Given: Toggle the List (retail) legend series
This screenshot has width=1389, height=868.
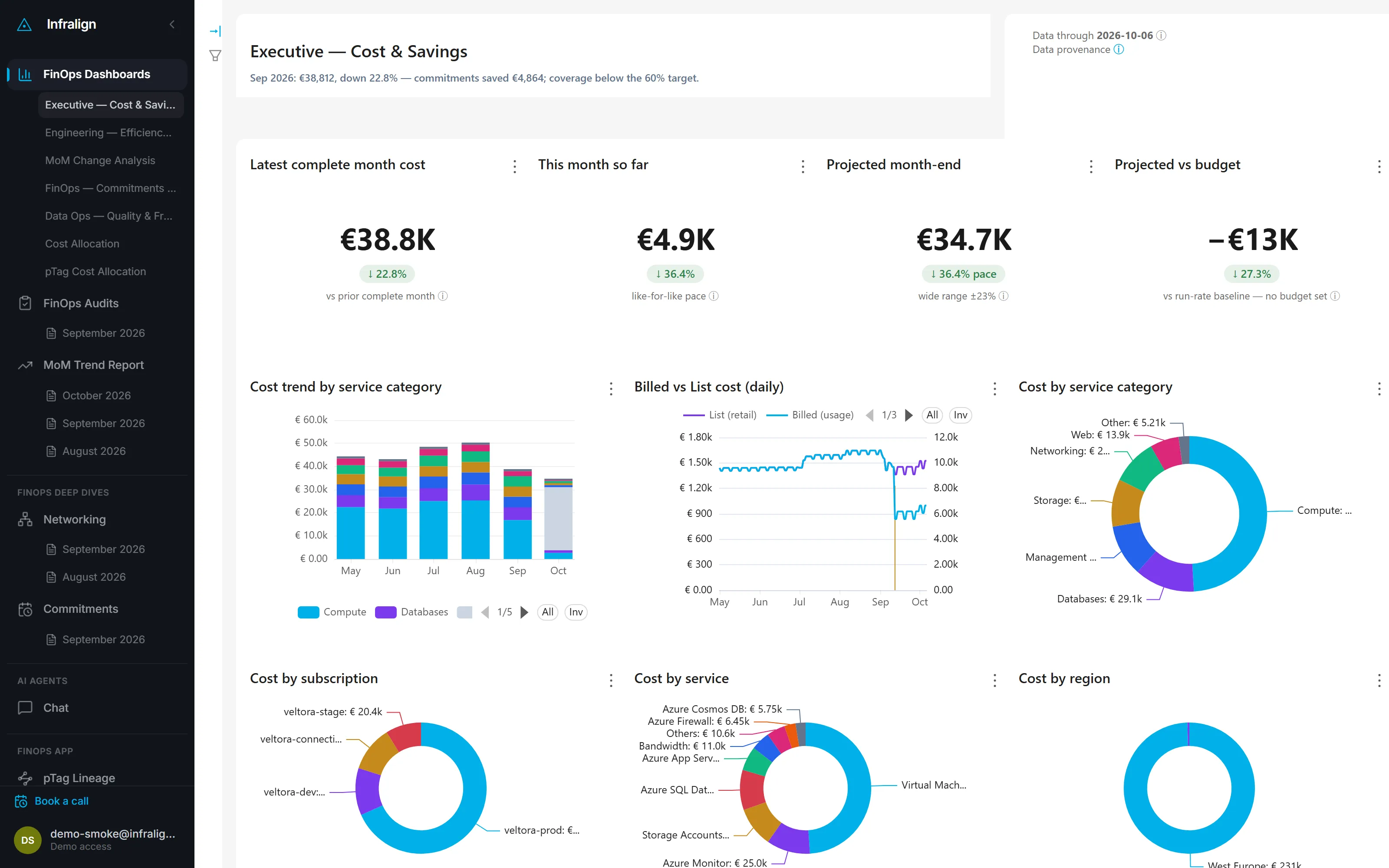Looking at the screenshot, I should pyautogui.click(x=720, y=415).
